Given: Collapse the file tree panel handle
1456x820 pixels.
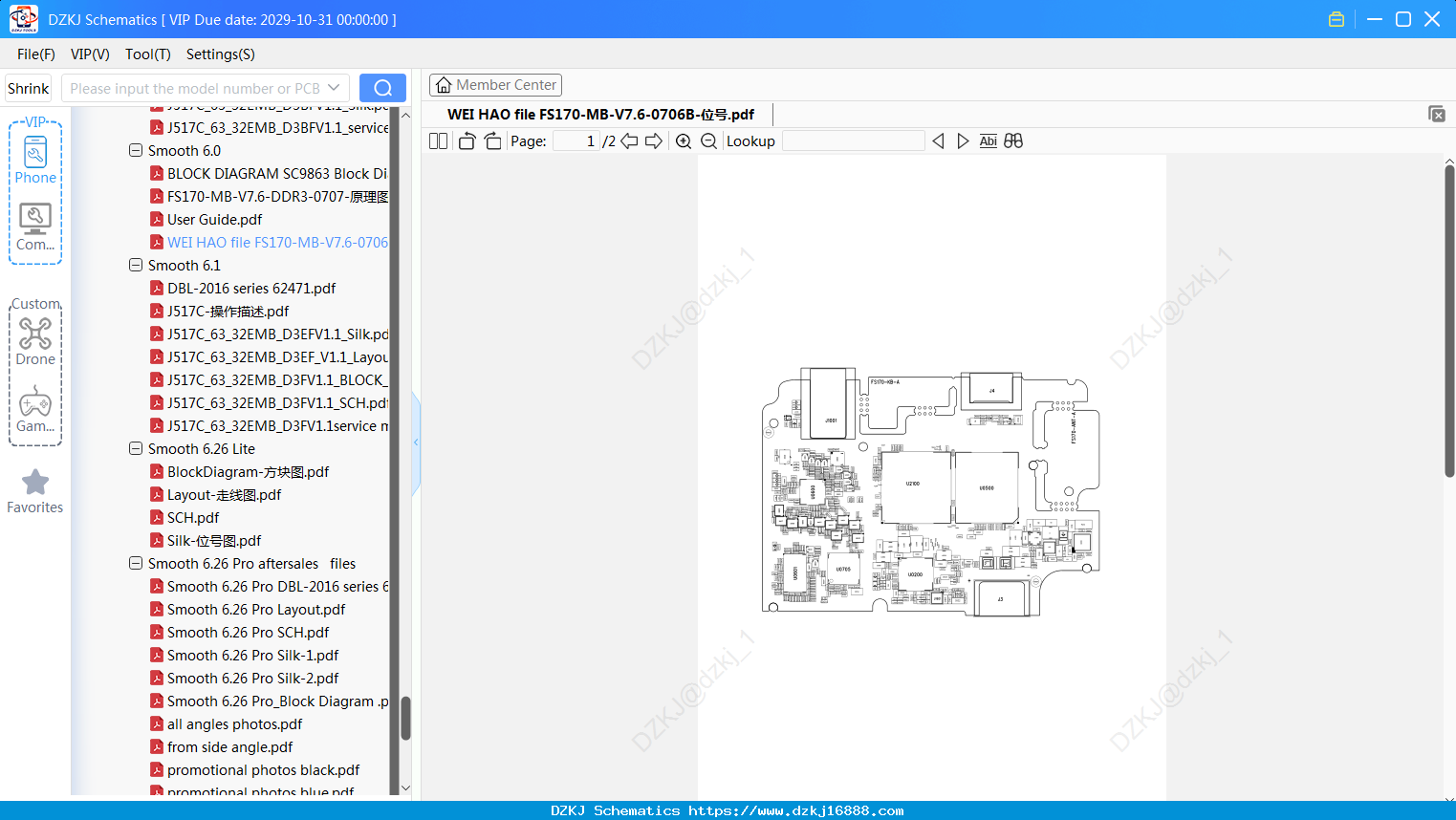Looking at the screenshot, I should coord(416,442).
